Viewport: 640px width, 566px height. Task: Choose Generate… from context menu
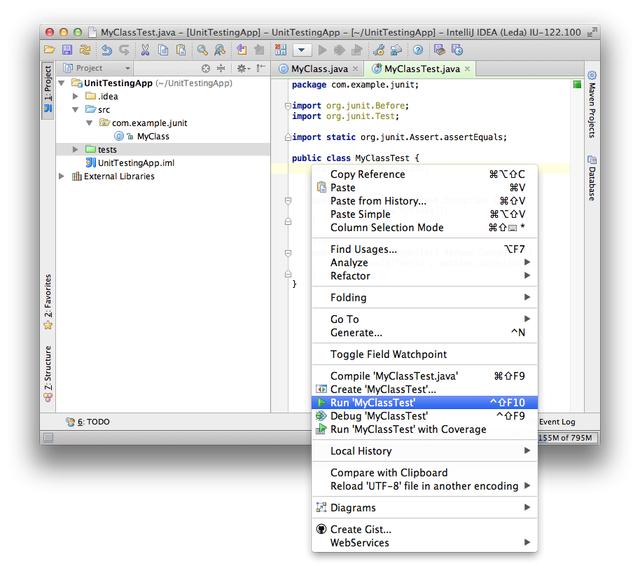424,333
